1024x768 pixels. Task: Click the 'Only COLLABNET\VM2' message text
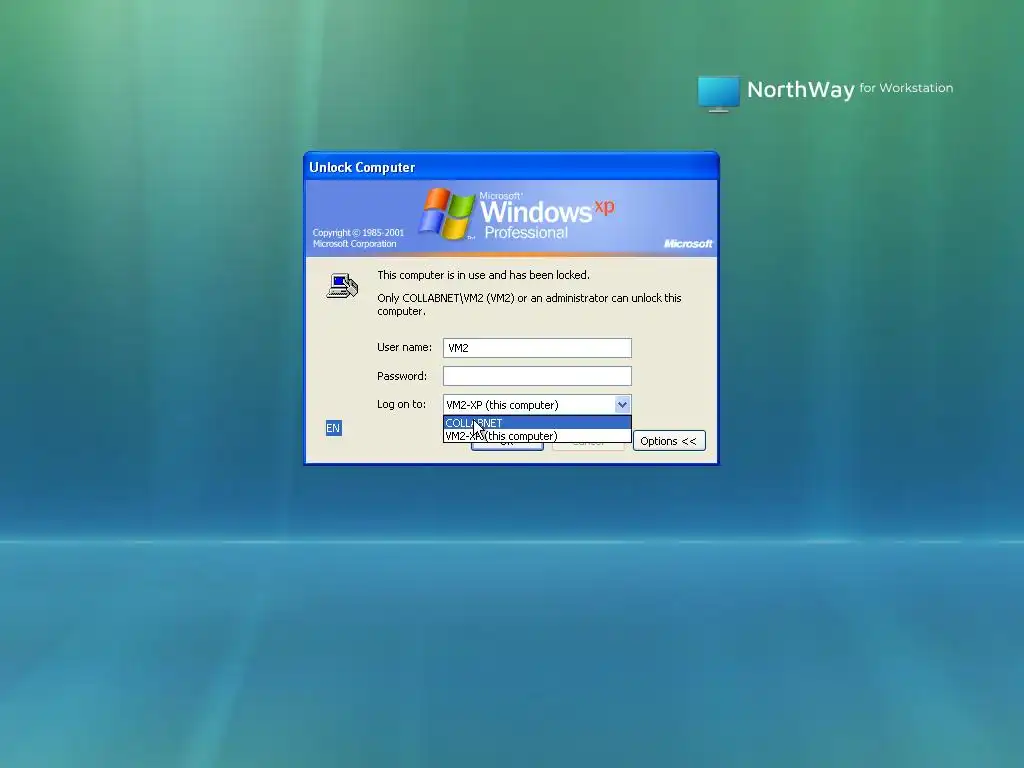tap(529, 304)
